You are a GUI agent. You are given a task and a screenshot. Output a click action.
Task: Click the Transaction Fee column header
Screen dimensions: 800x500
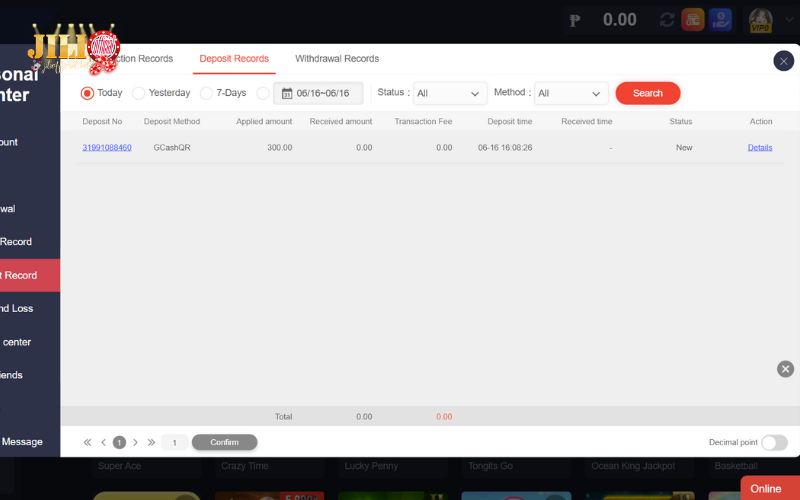[x=423, y=121]
